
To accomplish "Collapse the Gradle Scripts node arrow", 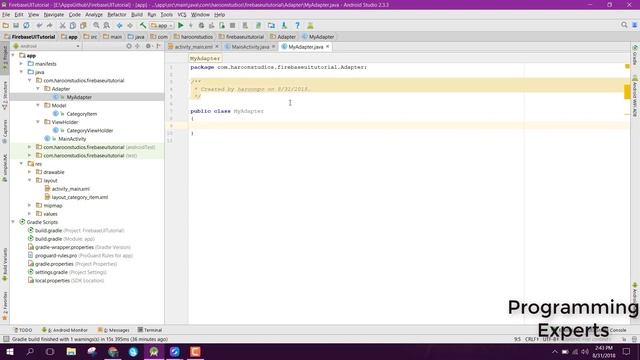I will coord(13,222).
